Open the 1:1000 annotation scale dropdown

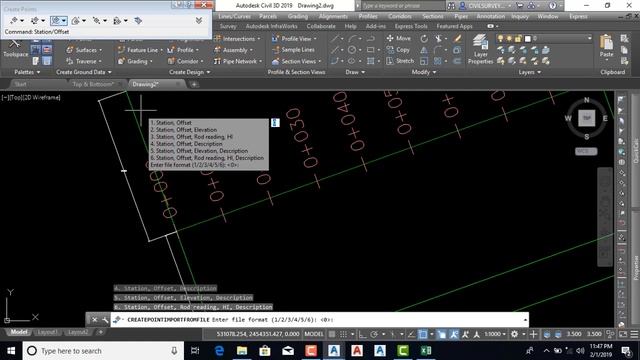(495, 334)
